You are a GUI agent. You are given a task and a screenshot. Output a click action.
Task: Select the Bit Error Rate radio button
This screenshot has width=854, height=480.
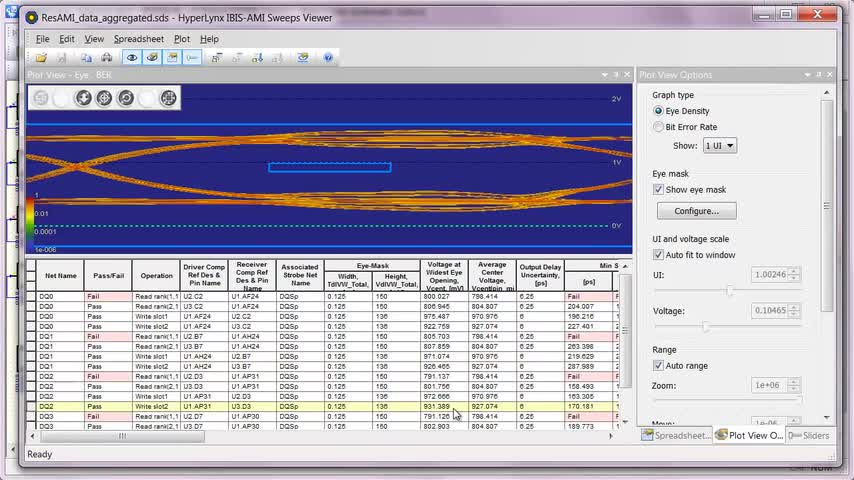pyautogui.click(x=658, y=127)
